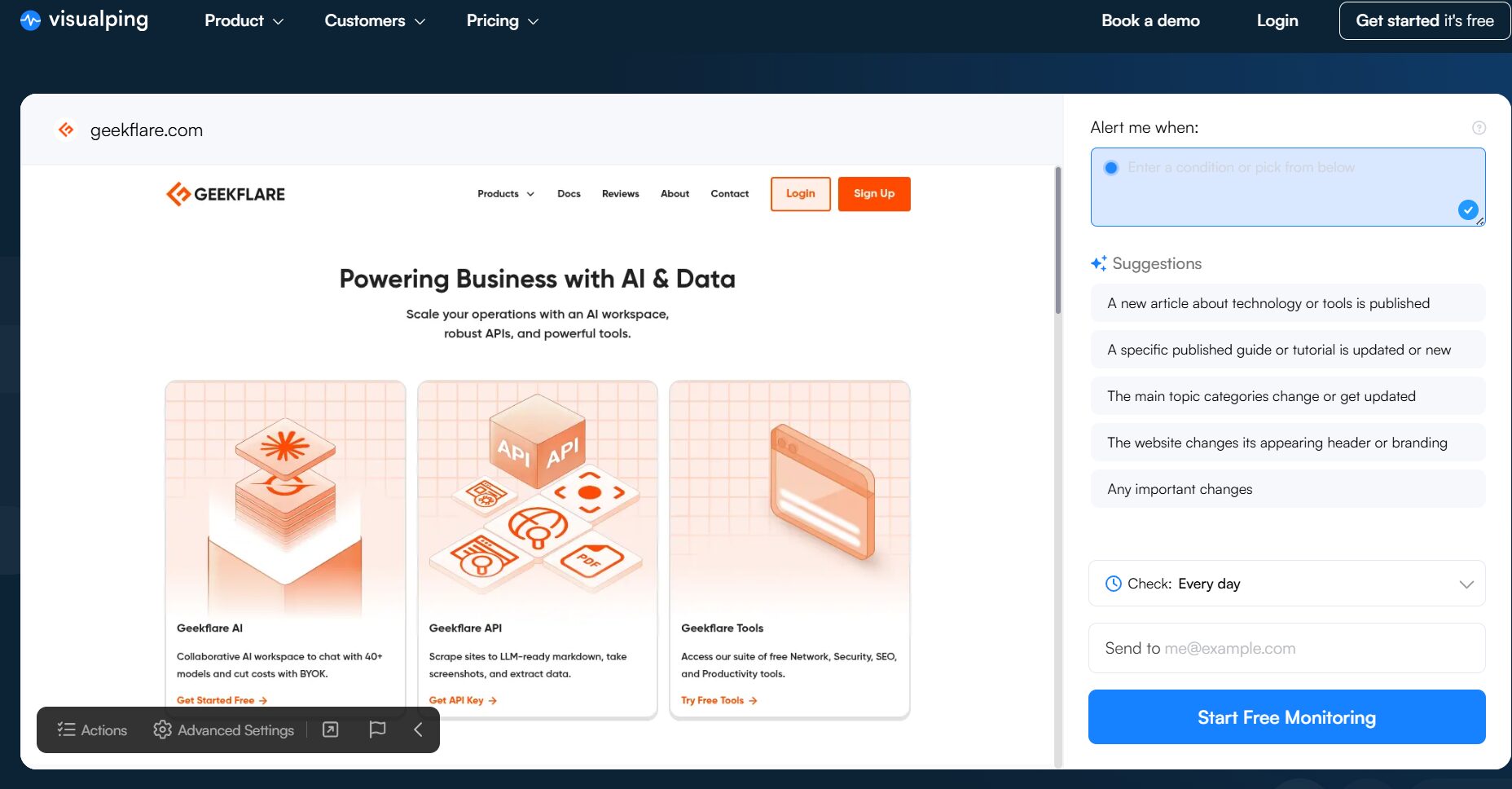Viewport: 1512px width, 789px height.
Task: Click Start Free Monitoring button
Action: tap(1287, 717)
